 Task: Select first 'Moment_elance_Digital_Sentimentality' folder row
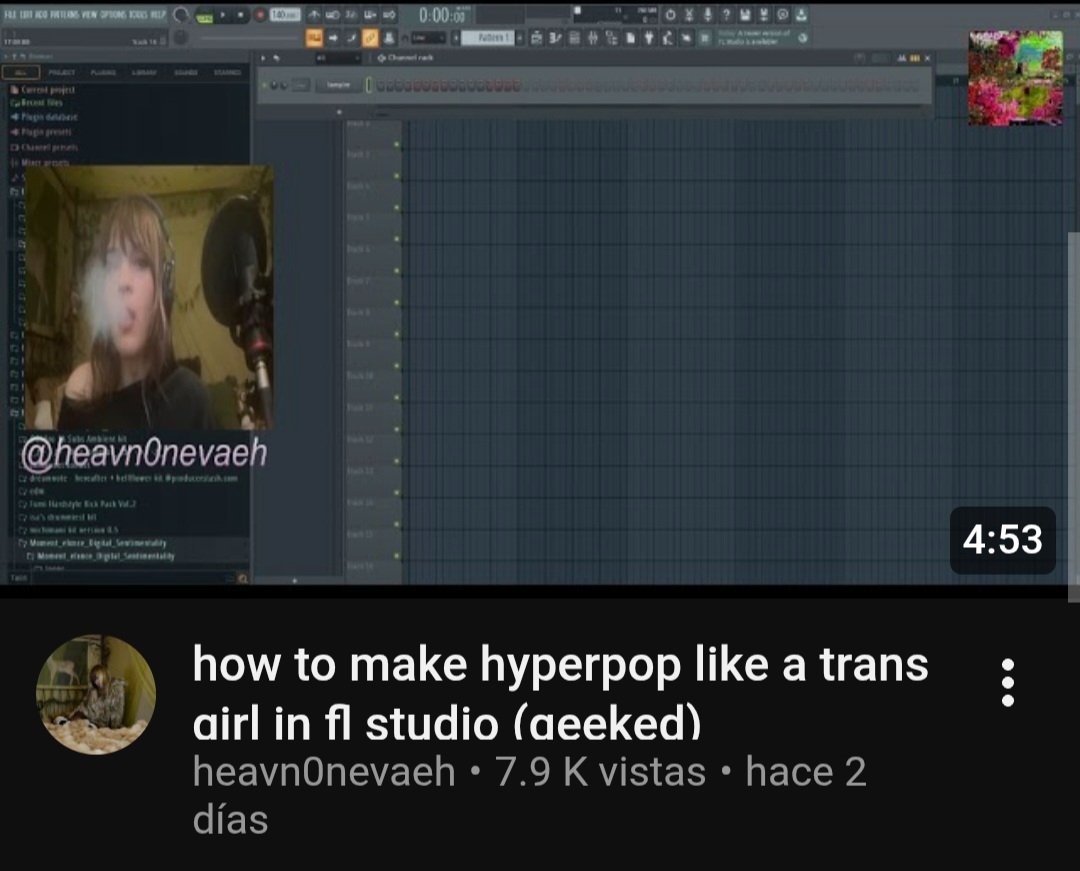pos(92,543)
